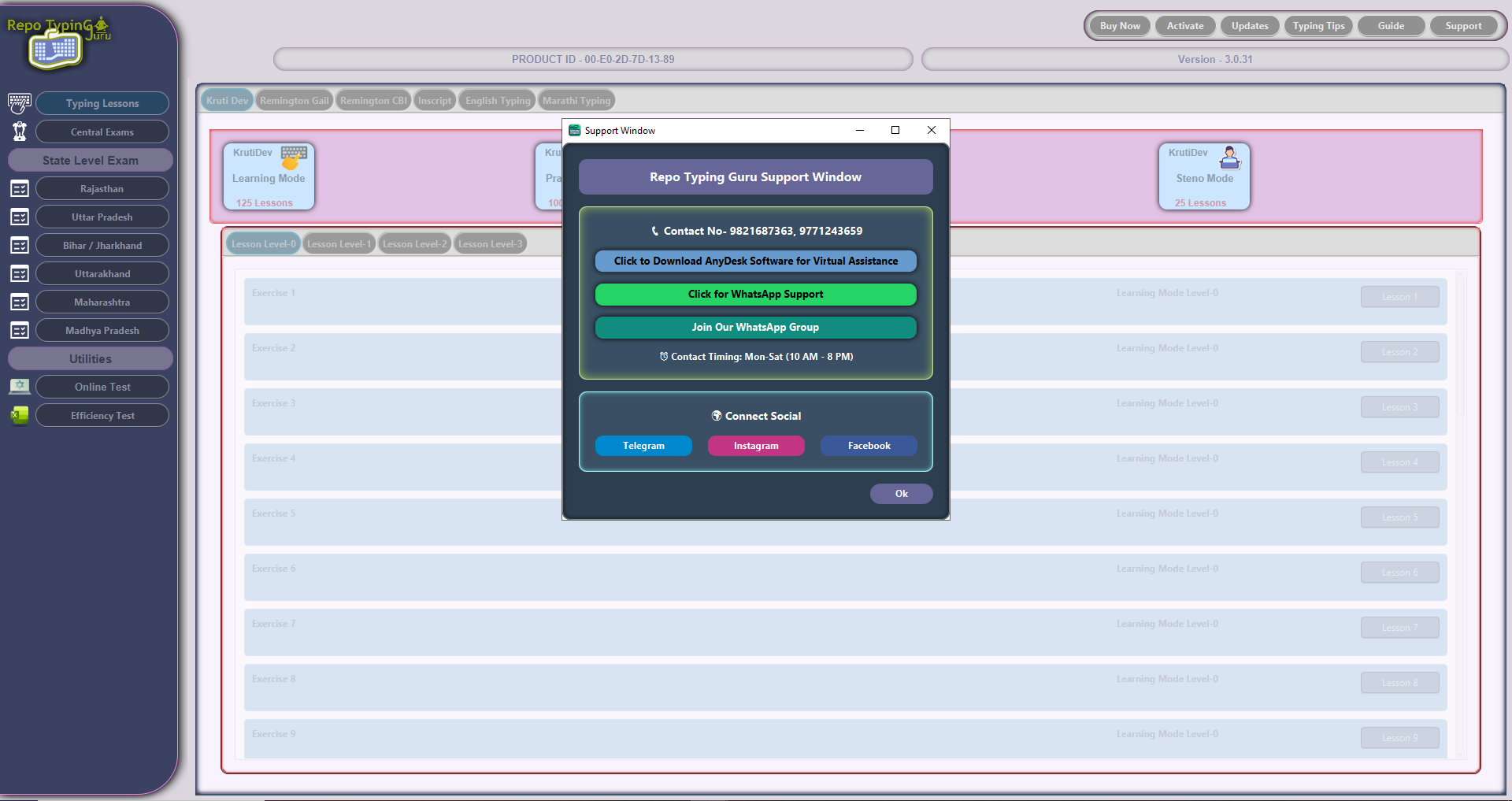Click checklist icon next to Uttar Pradesh
The image size is (1512, 801).
click(x=20, y=217)
